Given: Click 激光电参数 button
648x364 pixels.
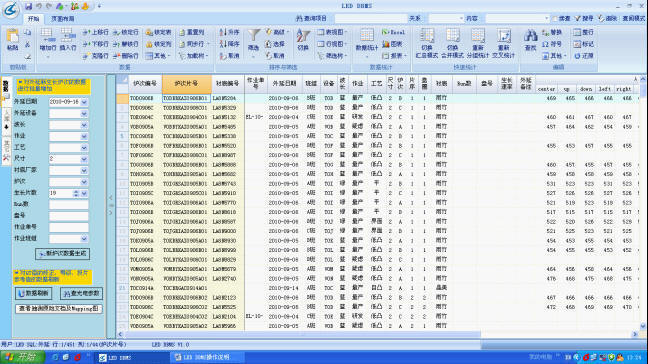Looking at the screenshot, I should 81,293.
